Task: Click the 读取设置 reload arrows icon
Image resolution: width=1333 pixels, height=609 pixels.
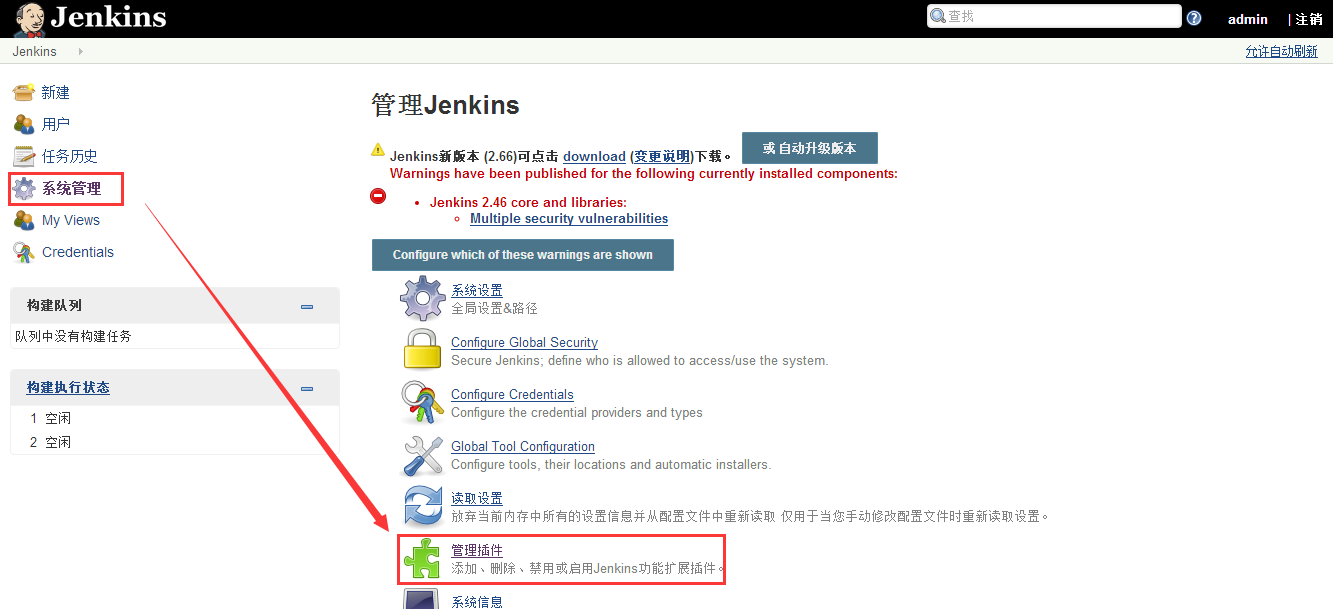Action: click(x=422, y=506)
